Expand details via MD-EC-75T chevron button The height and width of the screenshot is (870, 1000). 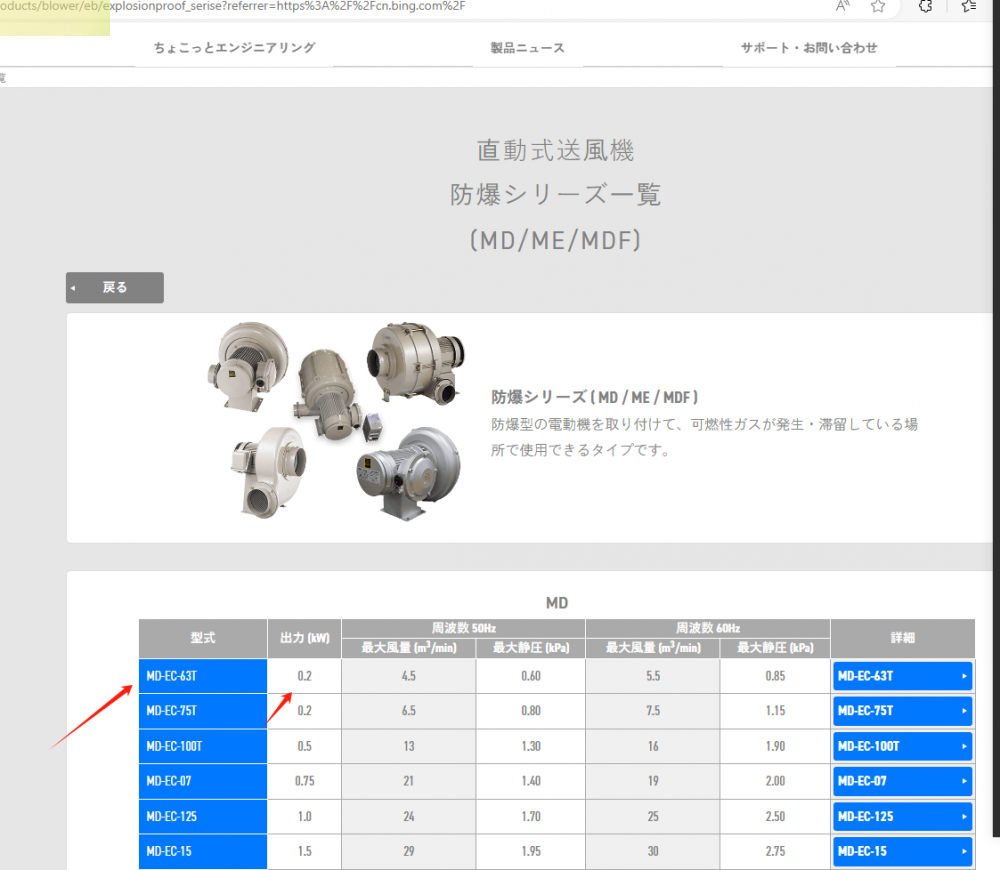[x=962, y=710]
